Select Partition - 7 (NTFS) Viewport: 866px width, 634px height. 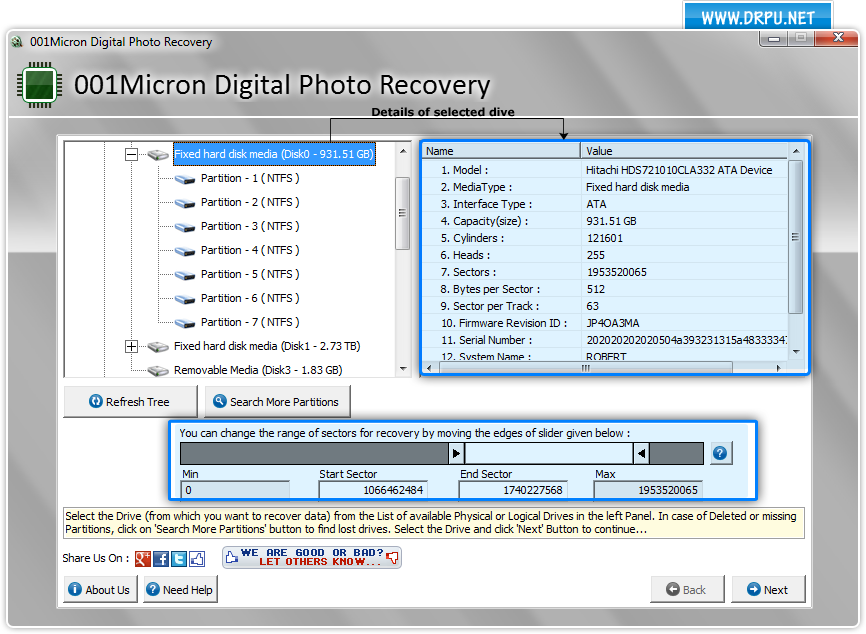pyautogui.click(x=250, y=322)
